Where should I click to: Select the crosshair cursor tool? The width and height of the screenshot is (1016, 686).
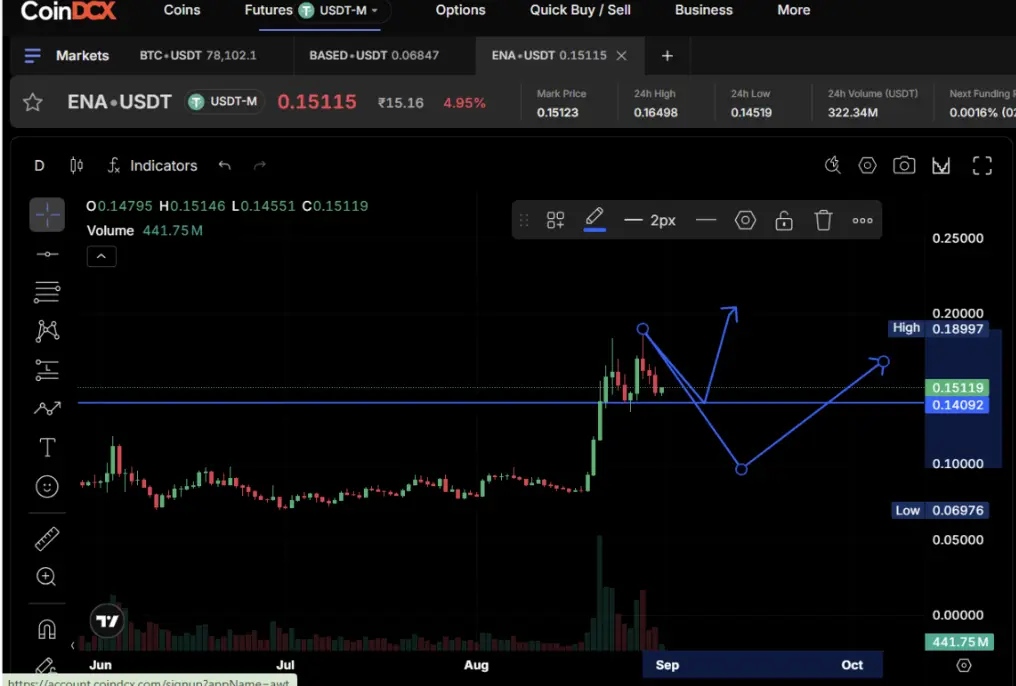point(47,214)
